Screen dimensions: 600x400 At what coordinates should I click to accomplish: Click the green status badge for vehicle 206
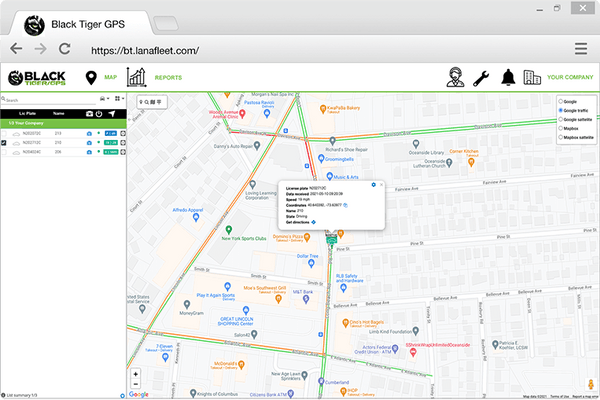tap(111, 152)
